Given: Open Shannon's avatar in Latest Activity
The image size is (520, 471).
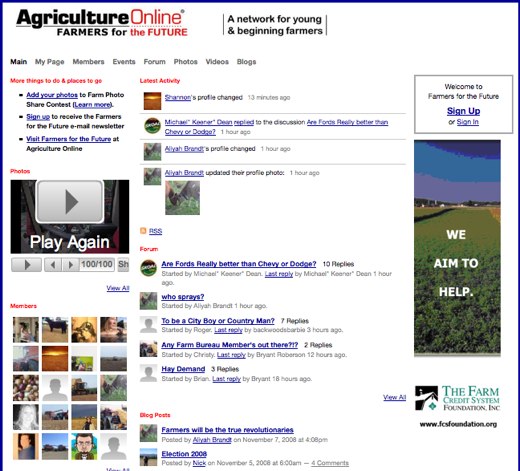Looking at the screenshot, I should pos(152,101).
